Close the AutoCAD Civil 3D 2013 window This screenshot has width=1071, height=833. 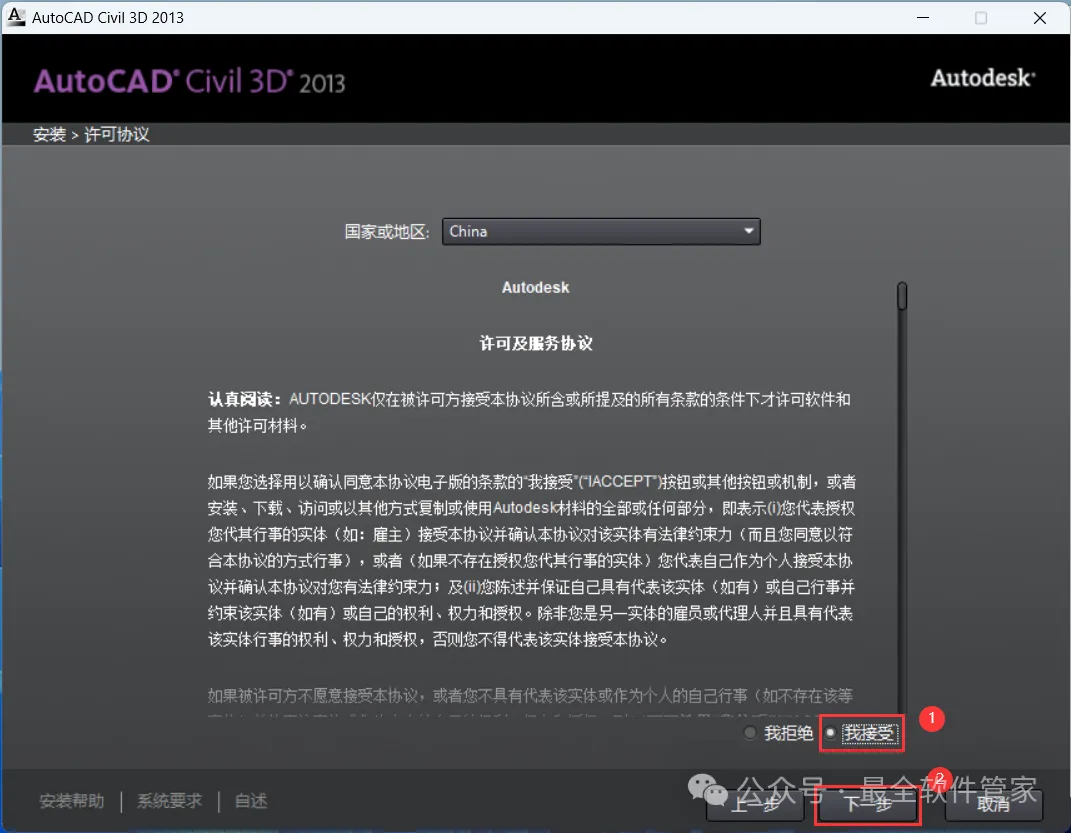(x=1040, y=18)
